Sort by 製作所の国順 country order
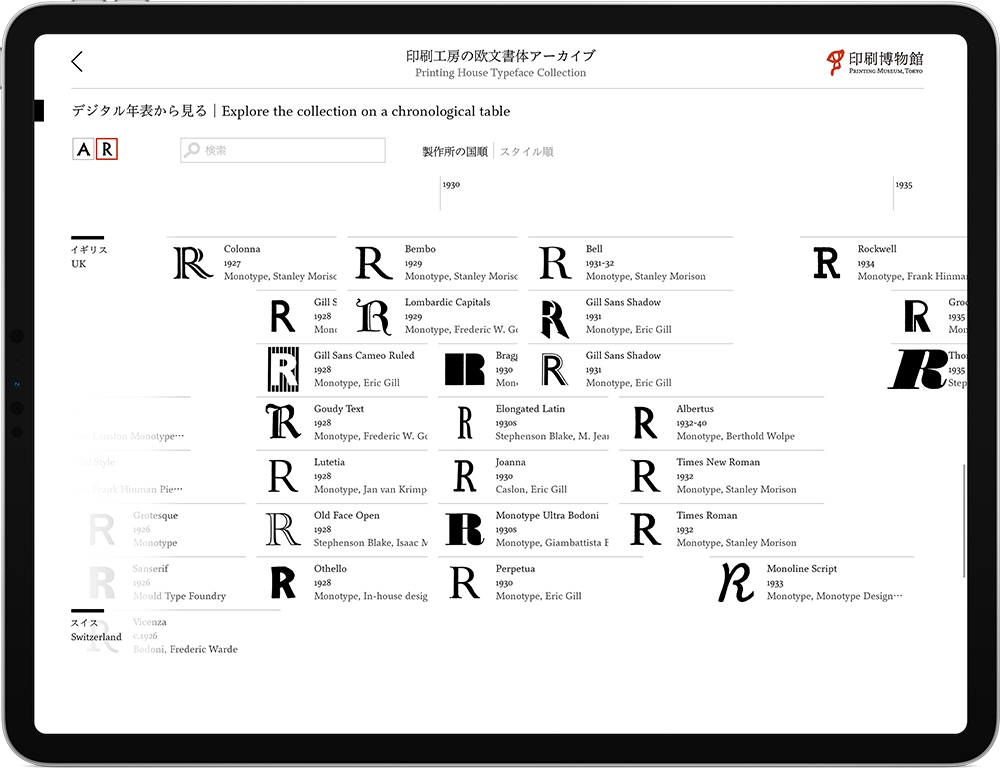 click(x=455, y=152)
